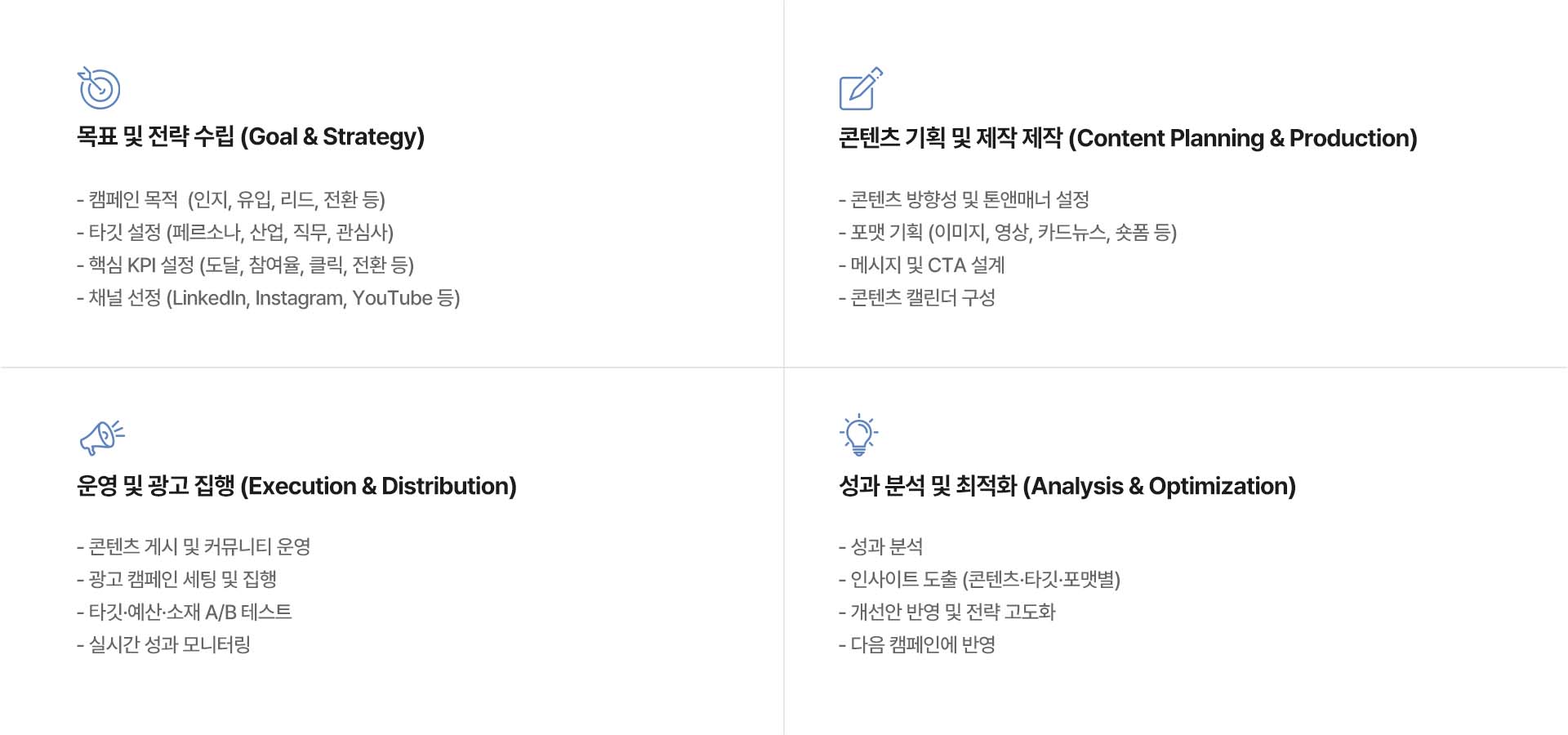Image resolution: width=1568 pixels, height=735 pixels.
Task: Click the lightbulb analysis icon
Action: 859,434
